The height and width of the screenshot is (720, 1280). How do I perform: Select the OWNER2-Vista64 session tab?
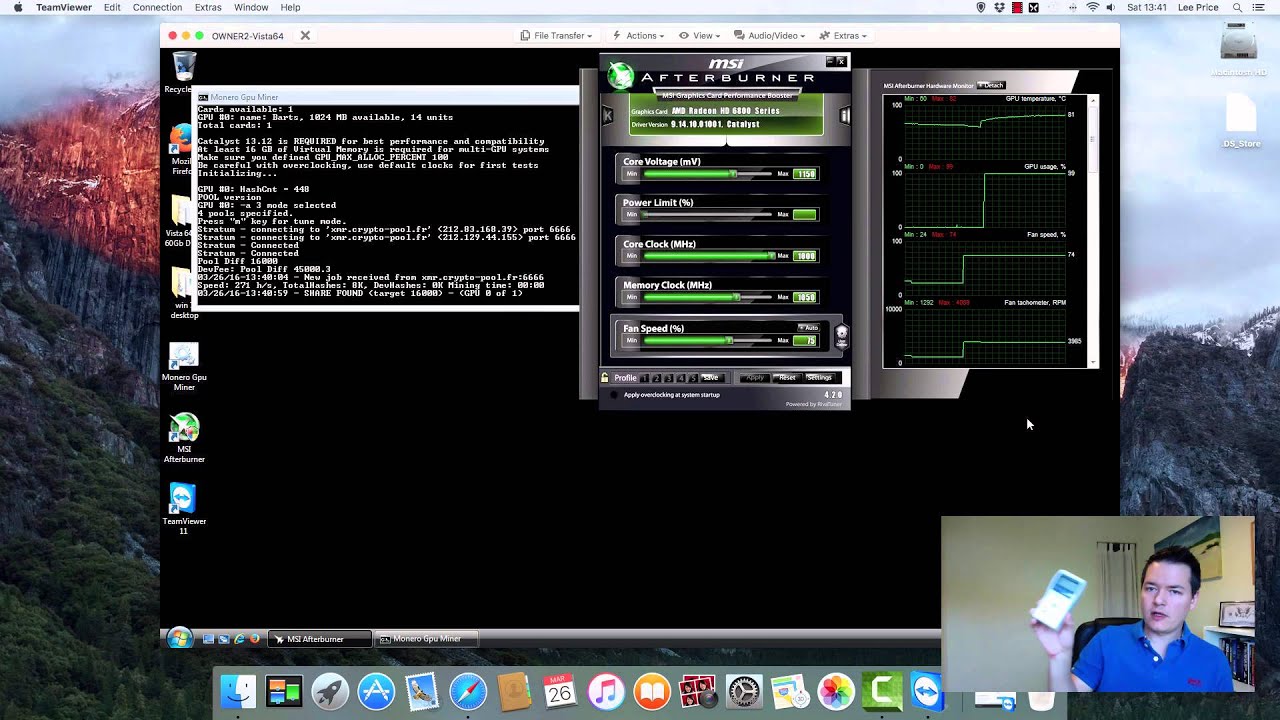(x=247, y=36)
